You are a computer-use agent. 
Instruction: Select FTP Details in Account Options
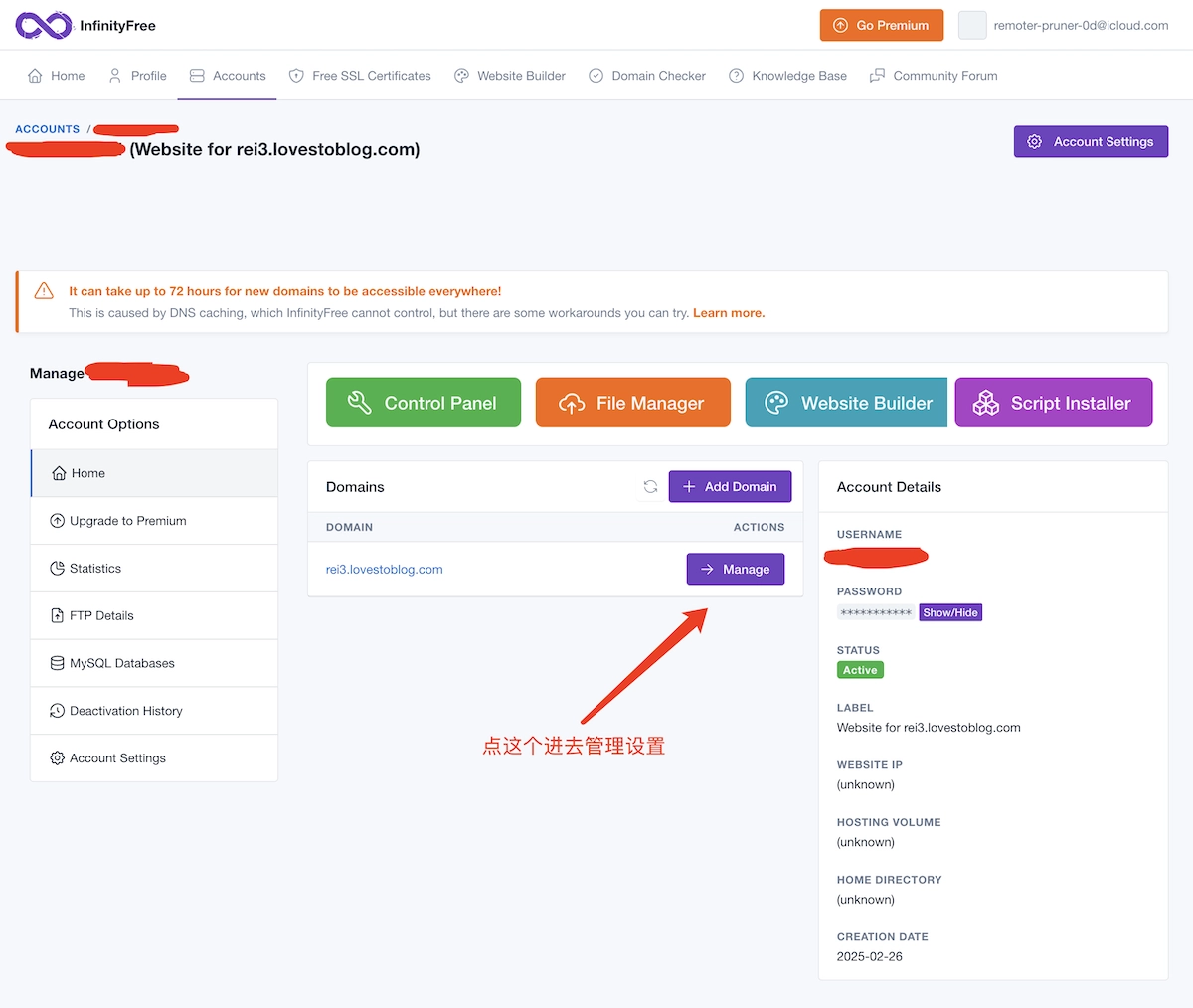point(101,615)
